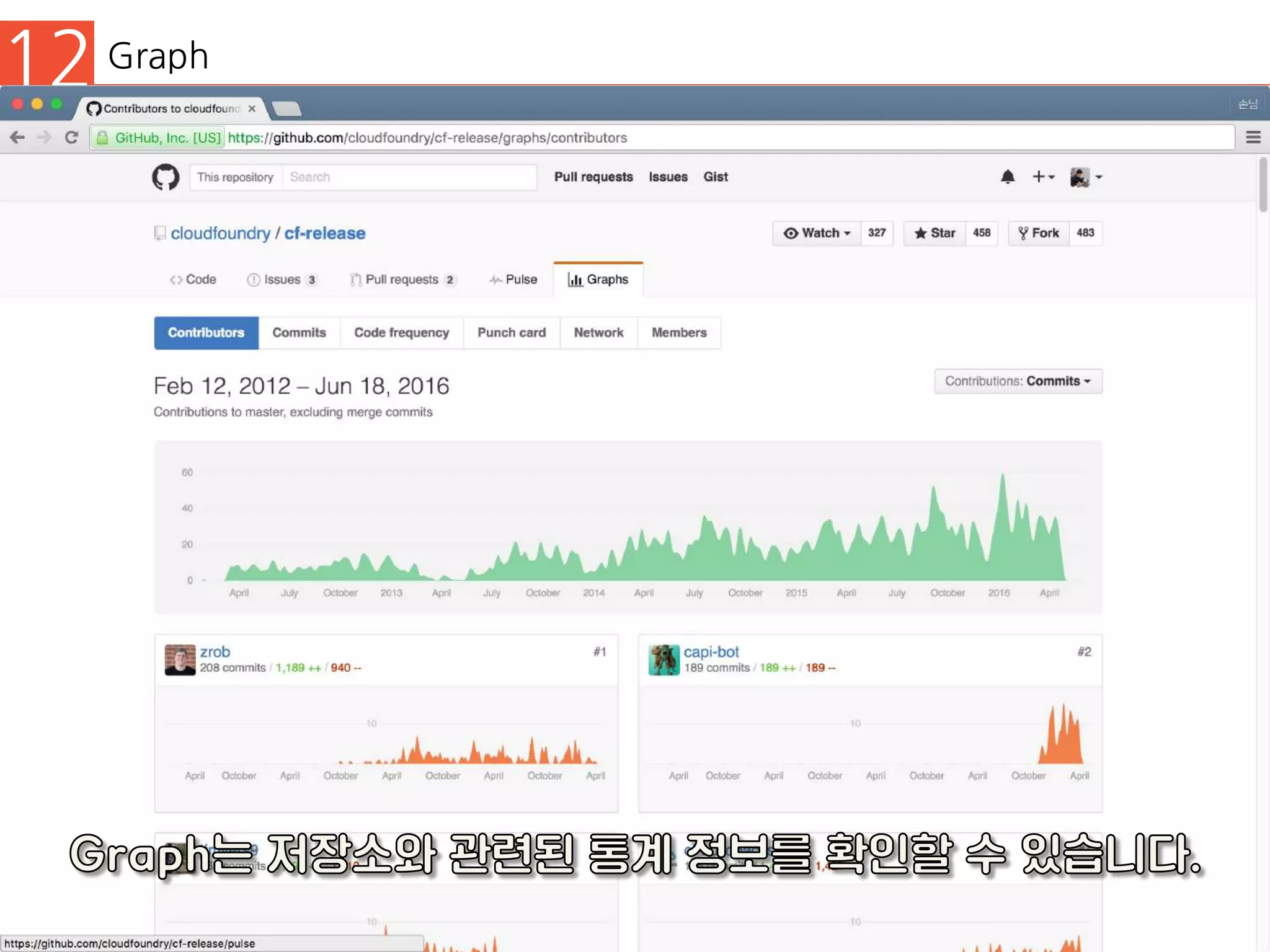This screenshot has width=1270, height=952.
Task: Fork the cf-release repository
Action: pos(1039,233)
